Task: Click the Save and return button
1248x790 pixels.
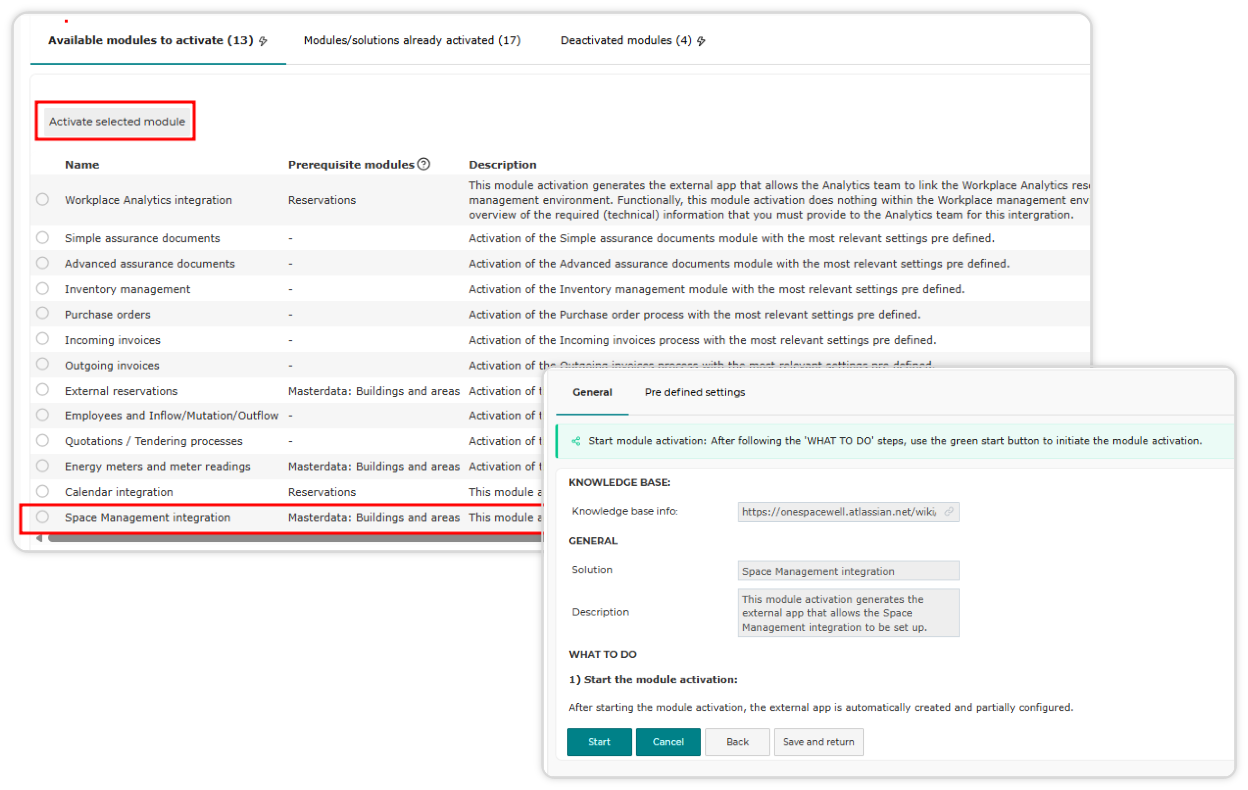Action: click(819, 742)
